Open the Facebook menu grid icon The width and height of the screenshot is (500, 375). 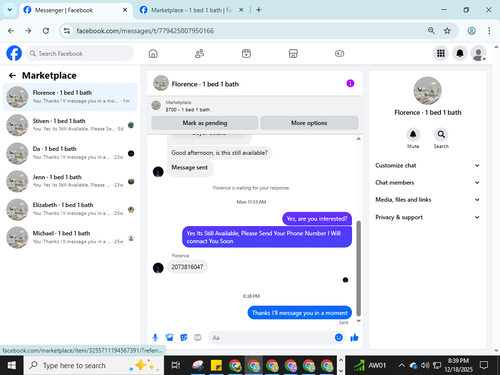[x=441, y=53]
